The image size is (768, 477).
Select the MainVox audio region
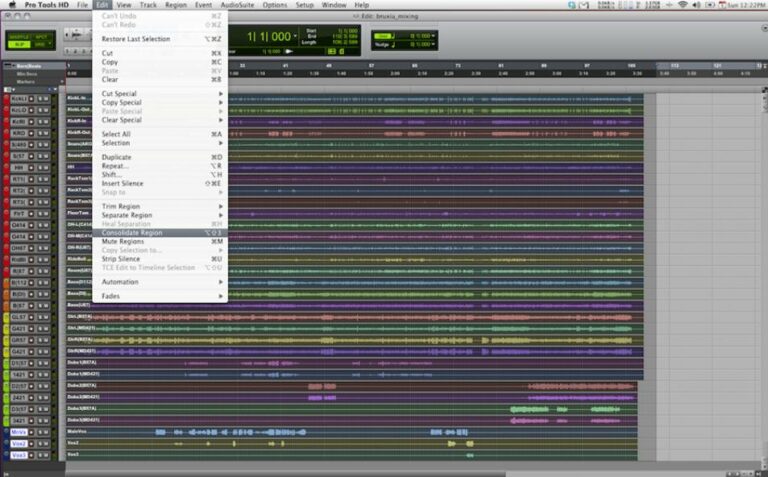352,432
